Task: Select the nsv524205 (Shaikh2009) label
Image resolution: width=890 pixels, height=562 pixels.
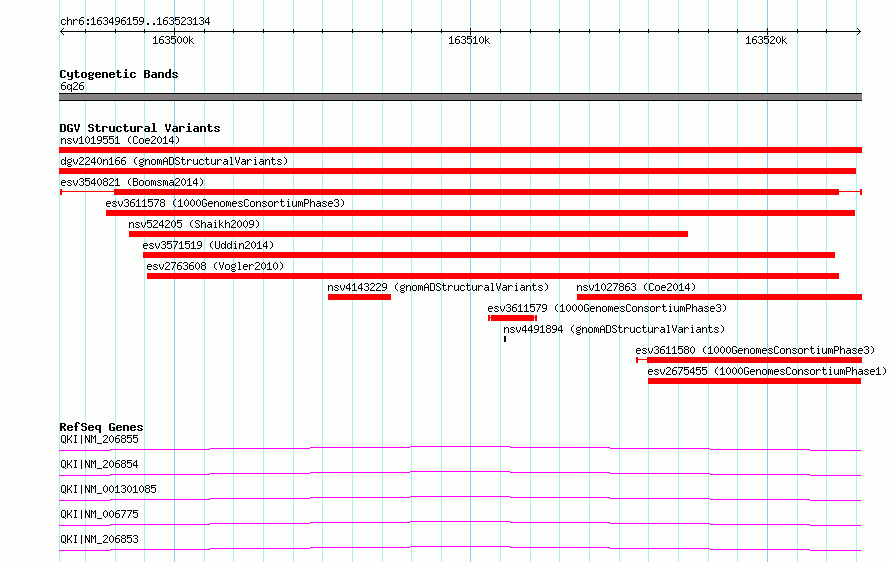Action: [x=194, y=224]
